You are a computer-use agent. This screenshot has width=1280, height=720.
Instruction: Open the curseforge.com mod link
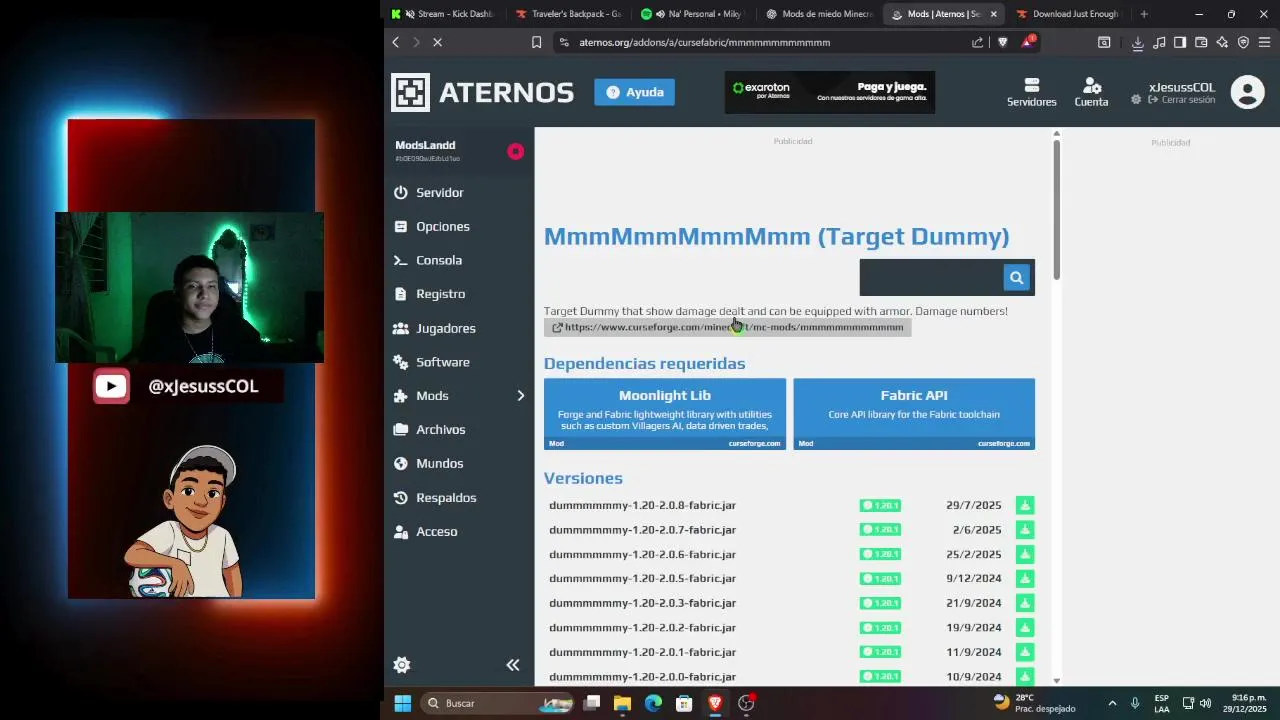click(x=727, y=327)
